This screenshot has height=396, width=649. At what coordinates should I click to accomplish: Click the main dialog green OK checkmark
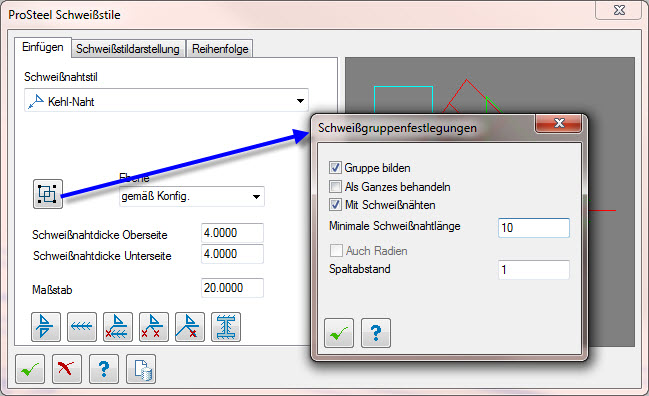click(x=30, y=369)
